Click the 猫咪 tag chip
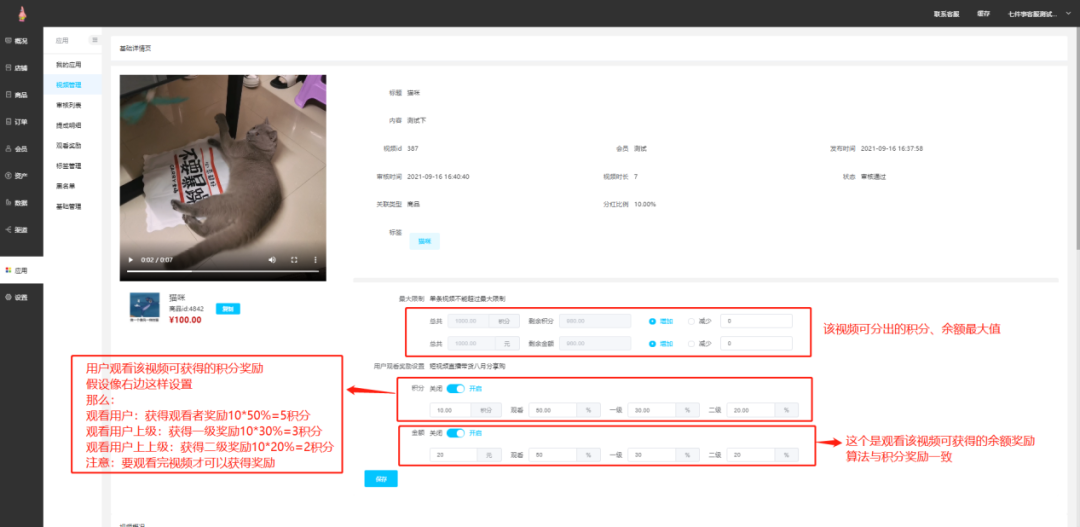The image size is (1080, 527). tap(424, 241)
